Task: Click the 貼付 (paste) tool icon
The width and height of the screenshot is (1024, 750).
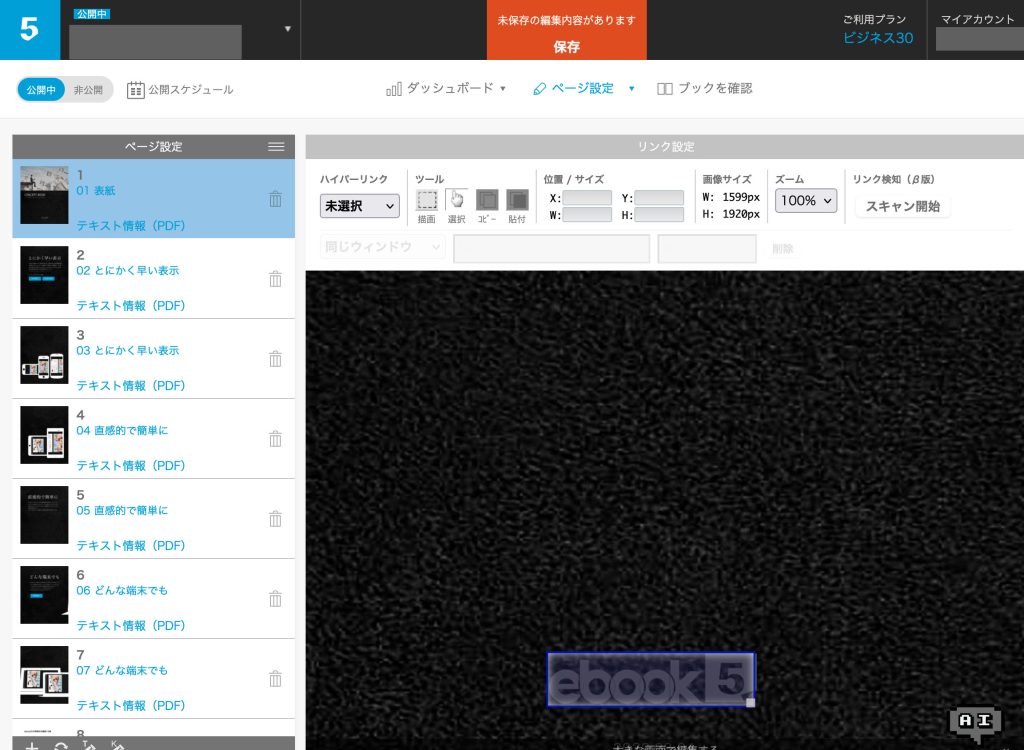Action: pyautogui.click(x=517, y=200)
